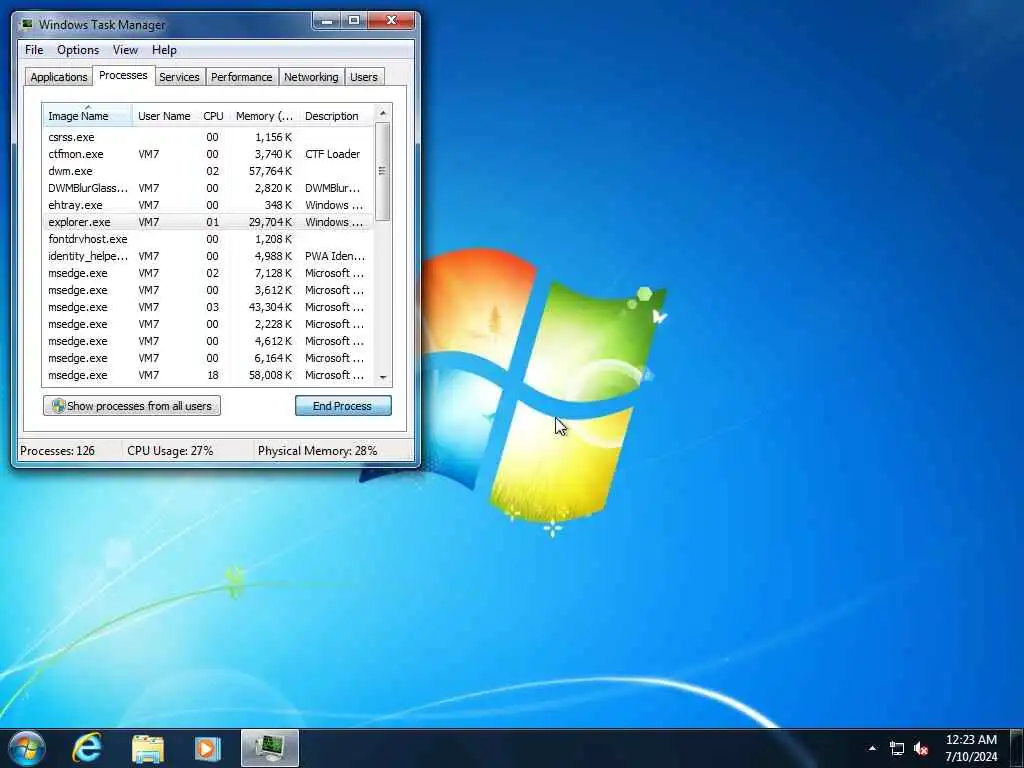
Task: Select the DWMBlurGlass process row
Action: [x=208, y=188]
